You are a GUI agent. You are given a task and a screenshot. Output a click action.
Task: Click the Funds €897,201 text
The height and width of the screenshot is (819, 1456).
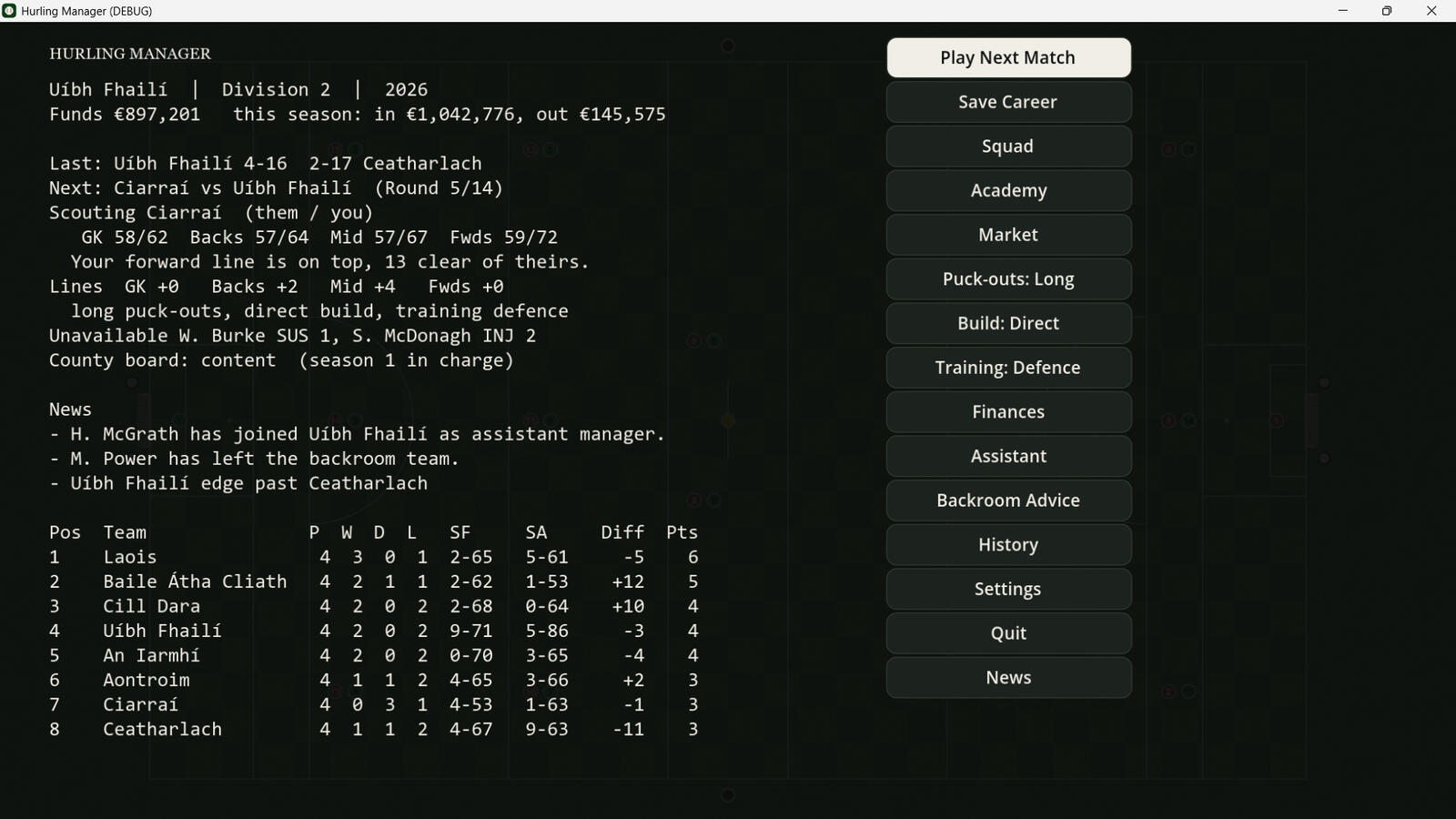click(125, 115)
